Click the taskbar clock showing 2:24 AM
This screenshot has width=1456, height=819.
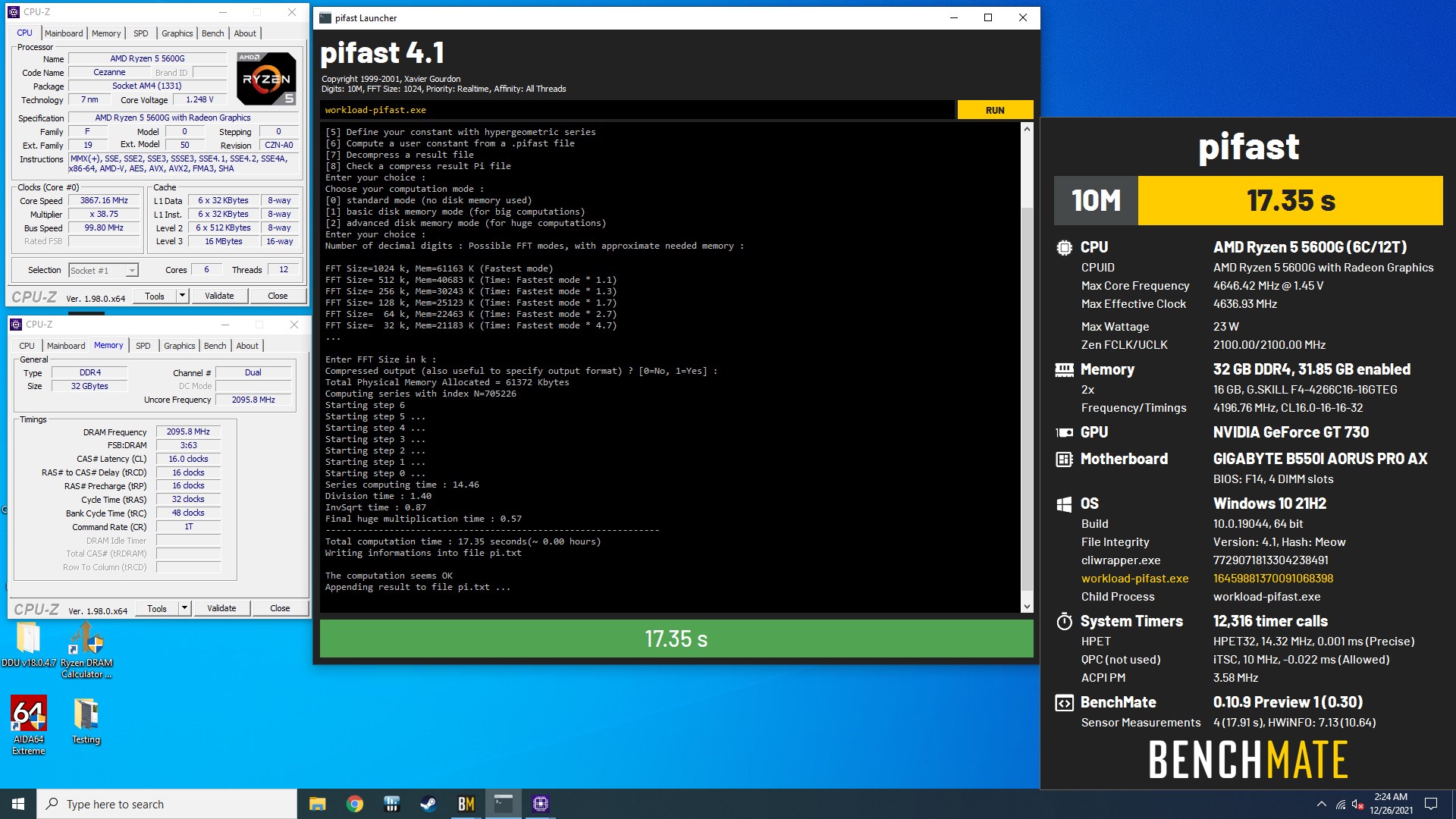pyautogui.click(x=1391, y=804)
